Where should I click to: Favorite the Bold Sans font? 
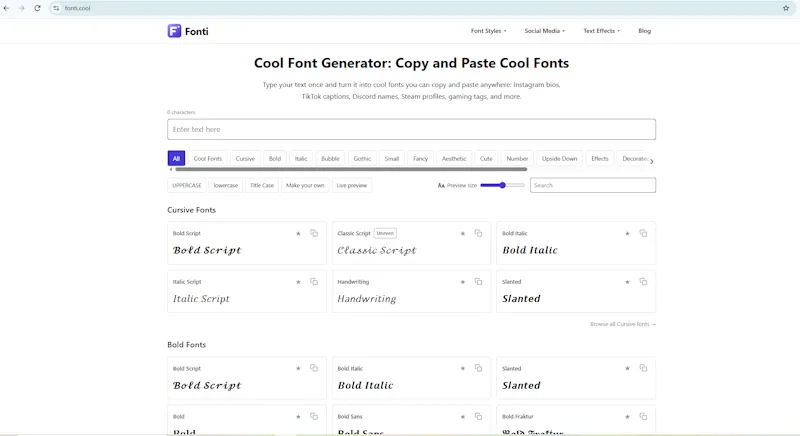(x=463, y=417)
